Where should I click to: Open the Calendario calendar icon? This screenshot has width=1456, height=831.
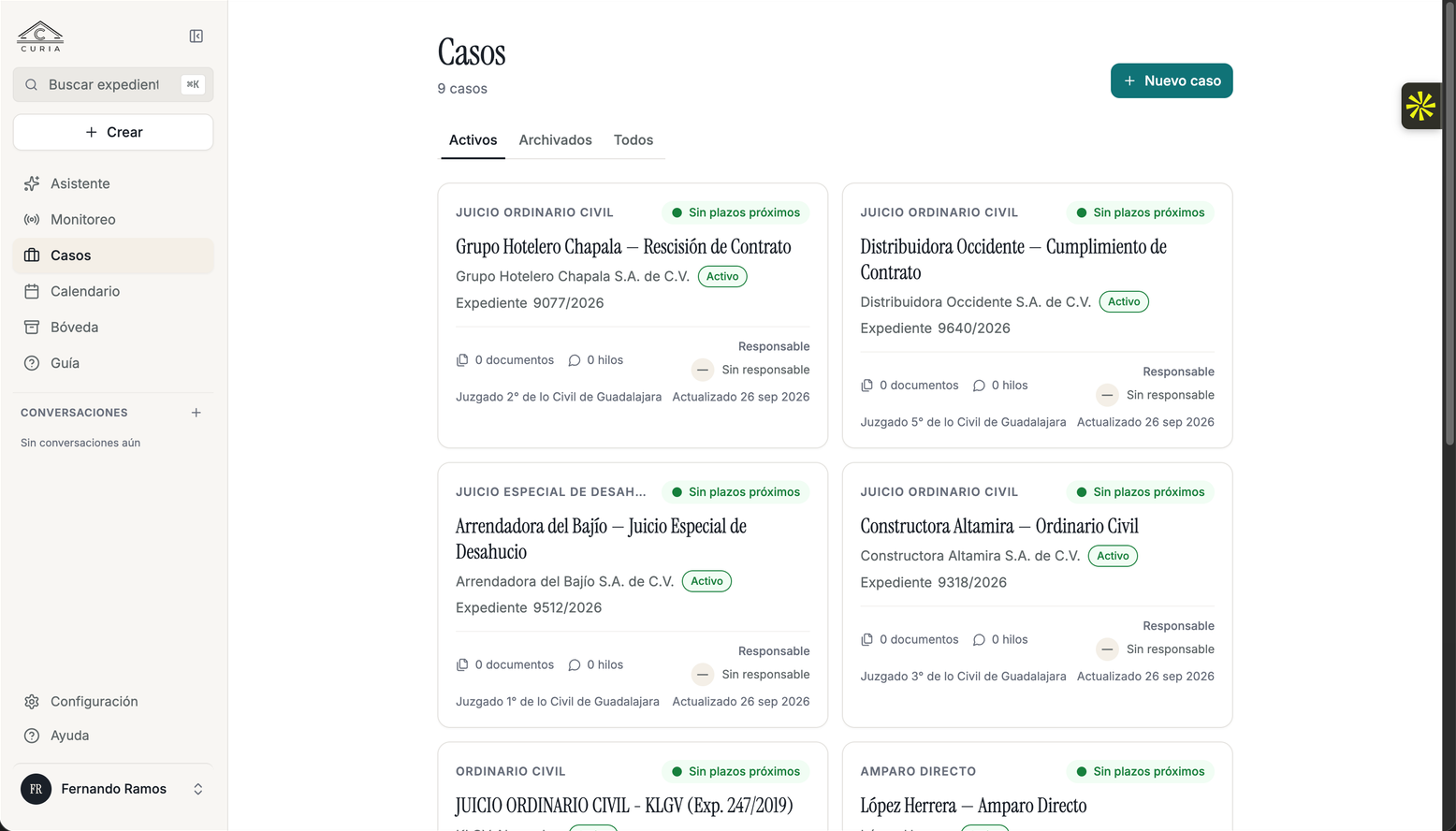tap(32, 291)
